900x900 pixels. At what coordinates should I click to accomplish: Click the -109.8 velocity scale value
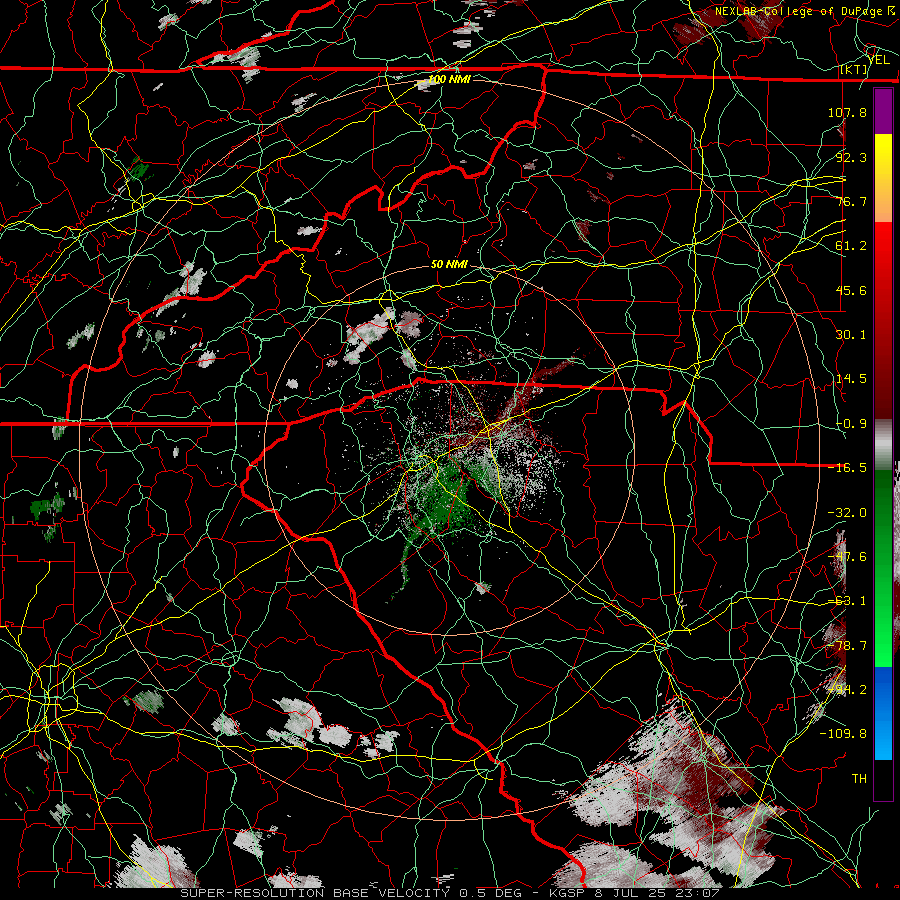coord(843,734)
